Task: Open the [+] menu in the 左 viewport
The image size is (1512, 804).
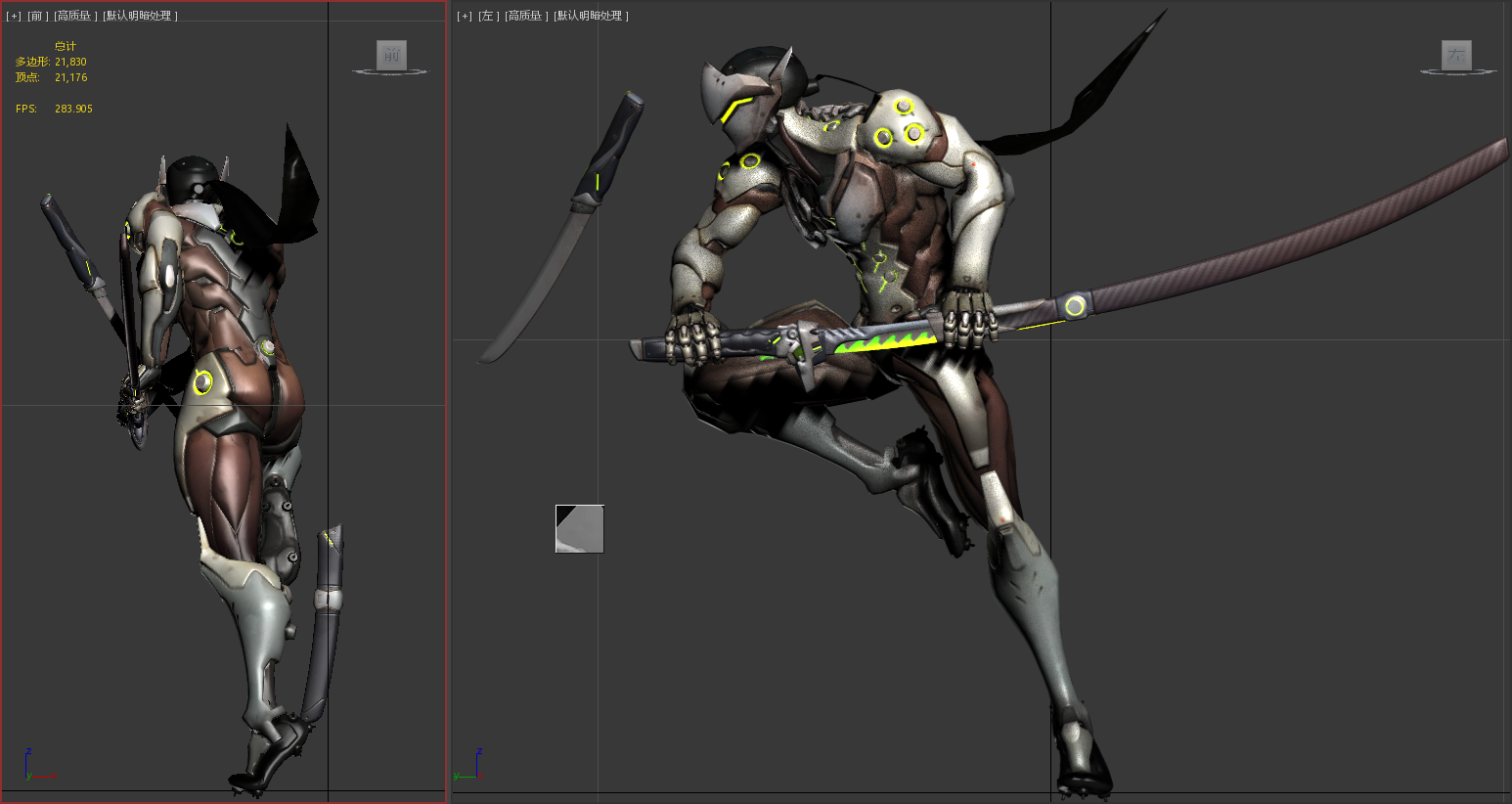Action: click(x=465, y=16)
